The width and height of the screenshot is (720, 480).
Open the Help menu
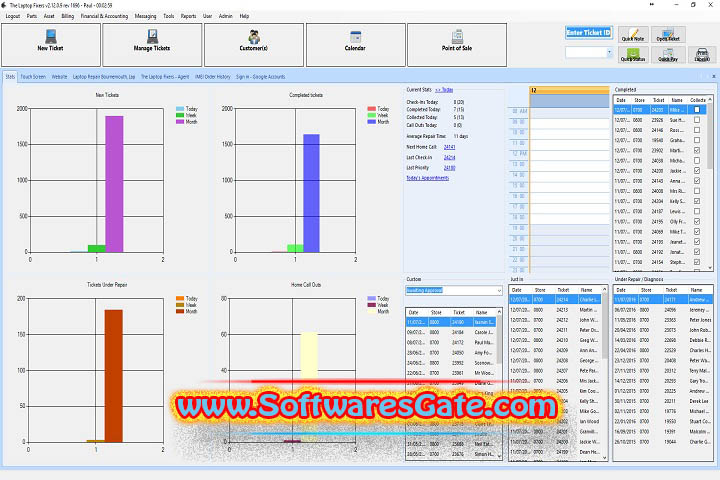pos(244,16)
